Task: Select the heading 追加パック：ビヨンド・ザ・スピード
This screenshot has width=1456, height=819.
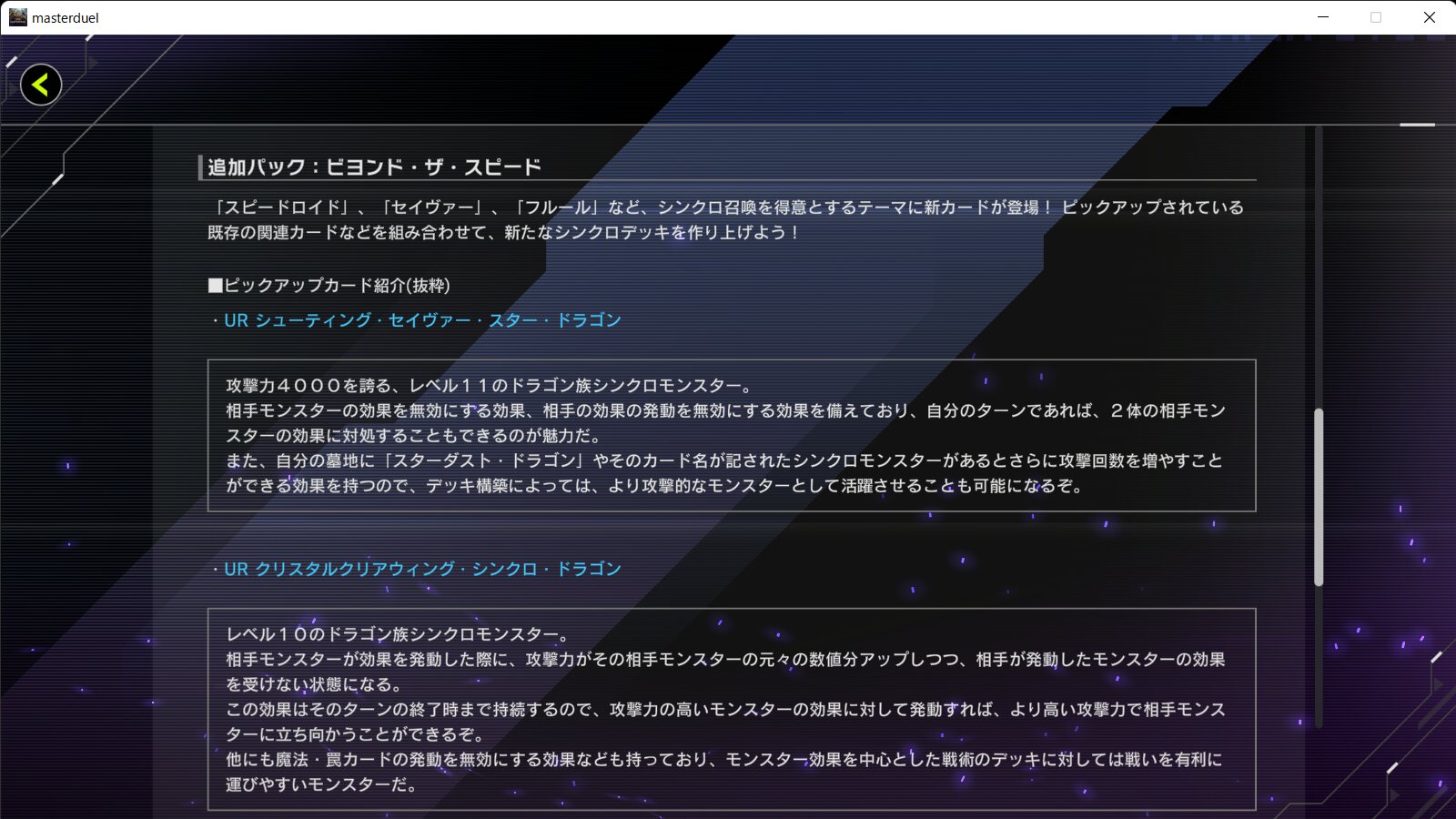Action: coord(375,167)
